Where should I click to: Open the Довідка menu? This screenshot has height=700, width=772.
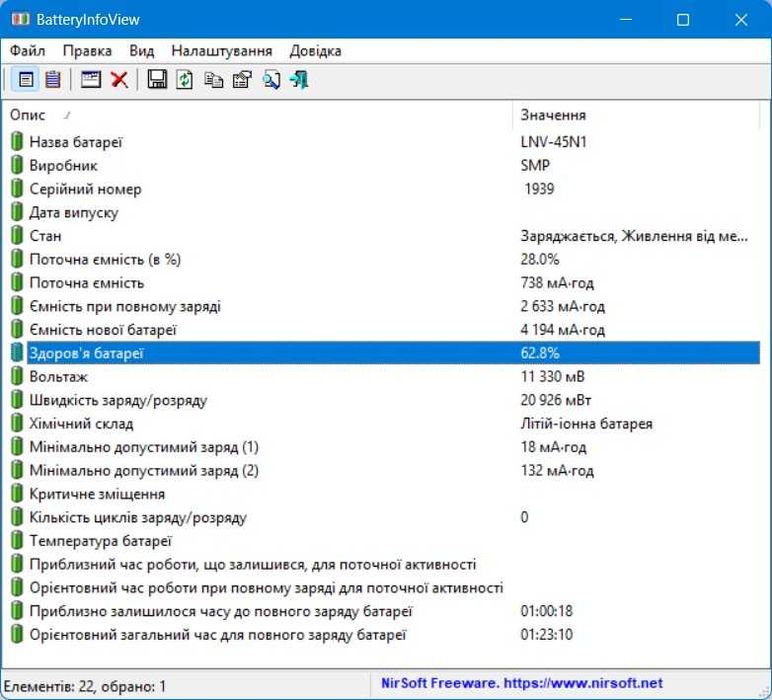[316, 51]
